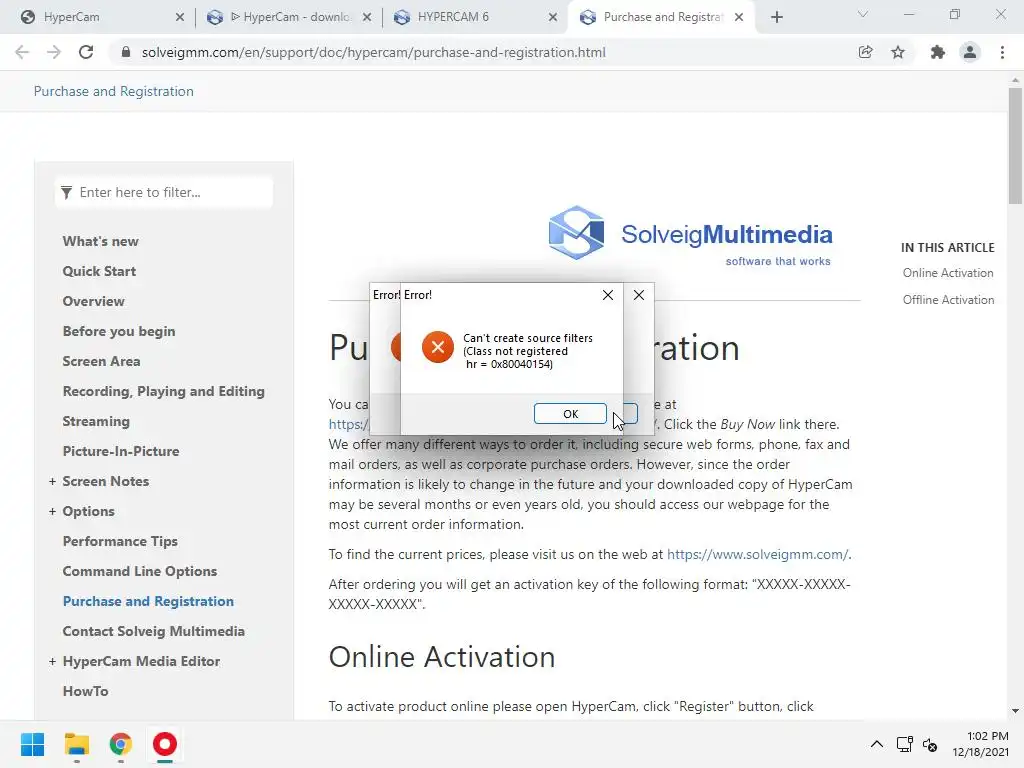Image resolution: width=1024 pixels, height=768 pixels.
Task: Click the Solveig Multimedia logo
Action: pyautogui.click(x=690, y=235)
